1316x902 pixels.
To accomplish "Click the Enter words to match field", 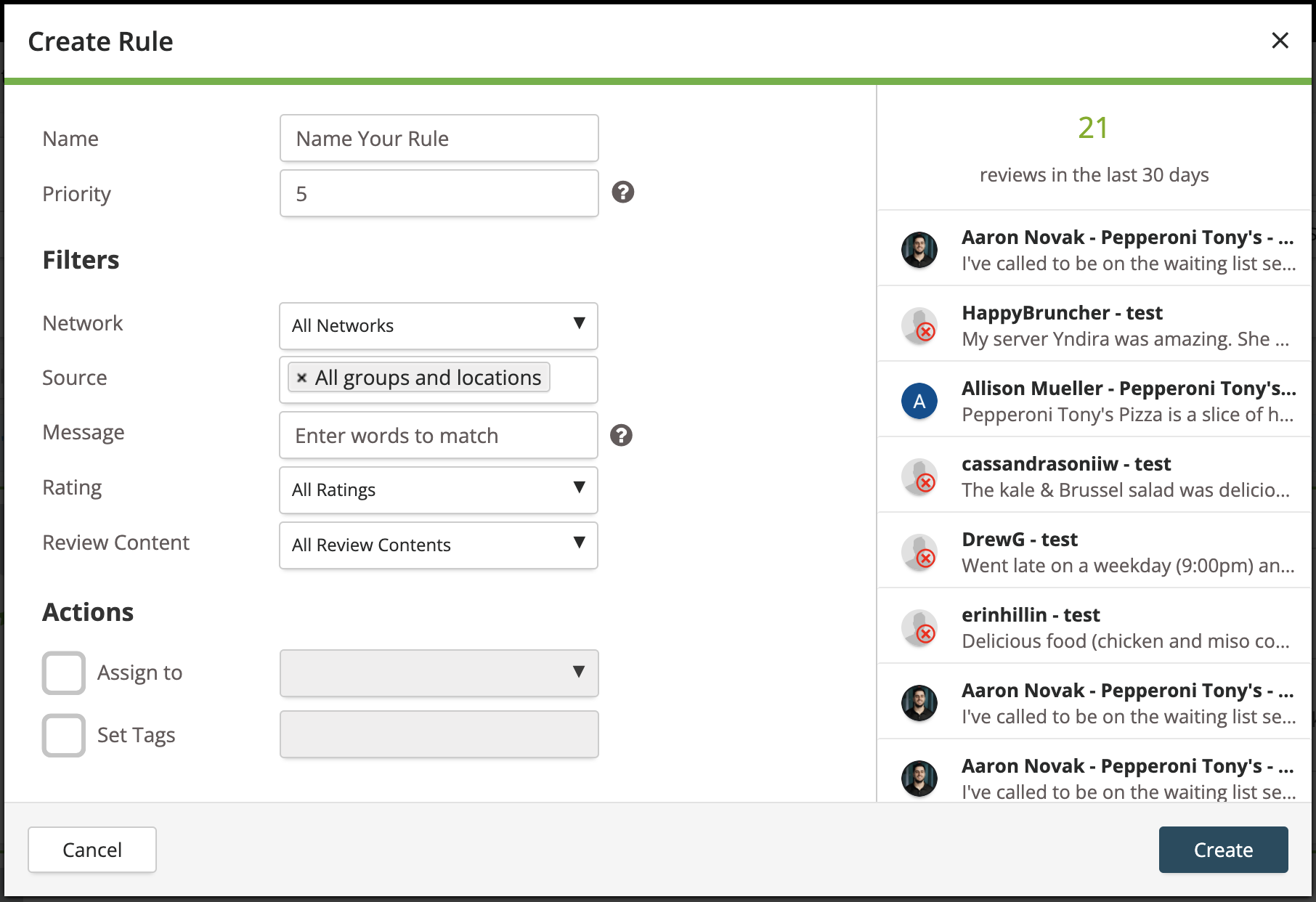I will coord(439,435).
